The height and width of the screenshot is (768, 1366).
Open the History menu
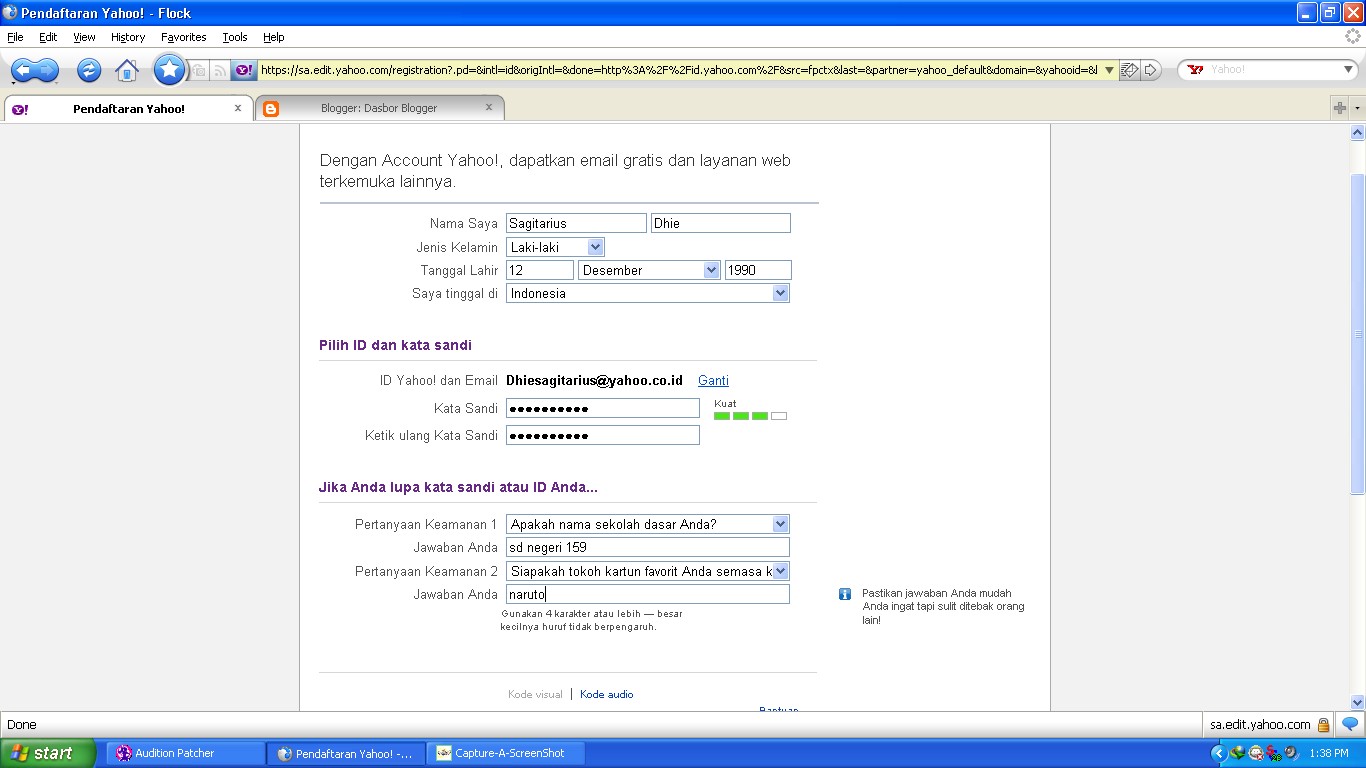(x=128, y=37)
